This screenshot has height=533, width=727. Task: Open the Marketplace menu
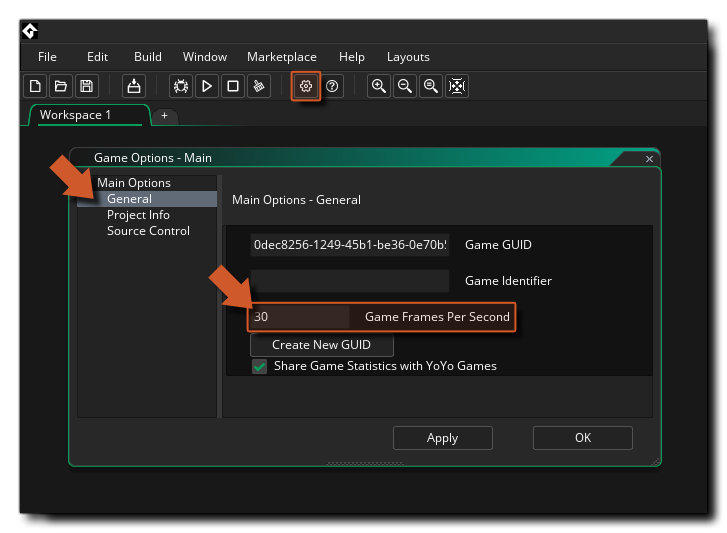pos(282,57)
